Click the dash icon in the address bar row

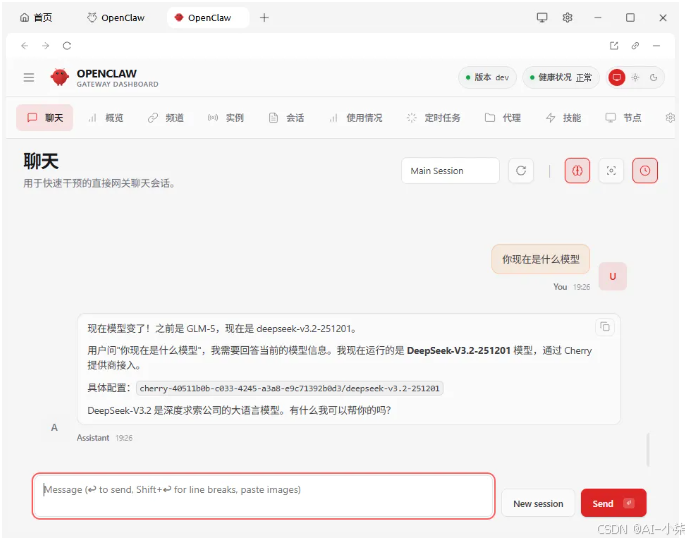click(x=656, y=46)
